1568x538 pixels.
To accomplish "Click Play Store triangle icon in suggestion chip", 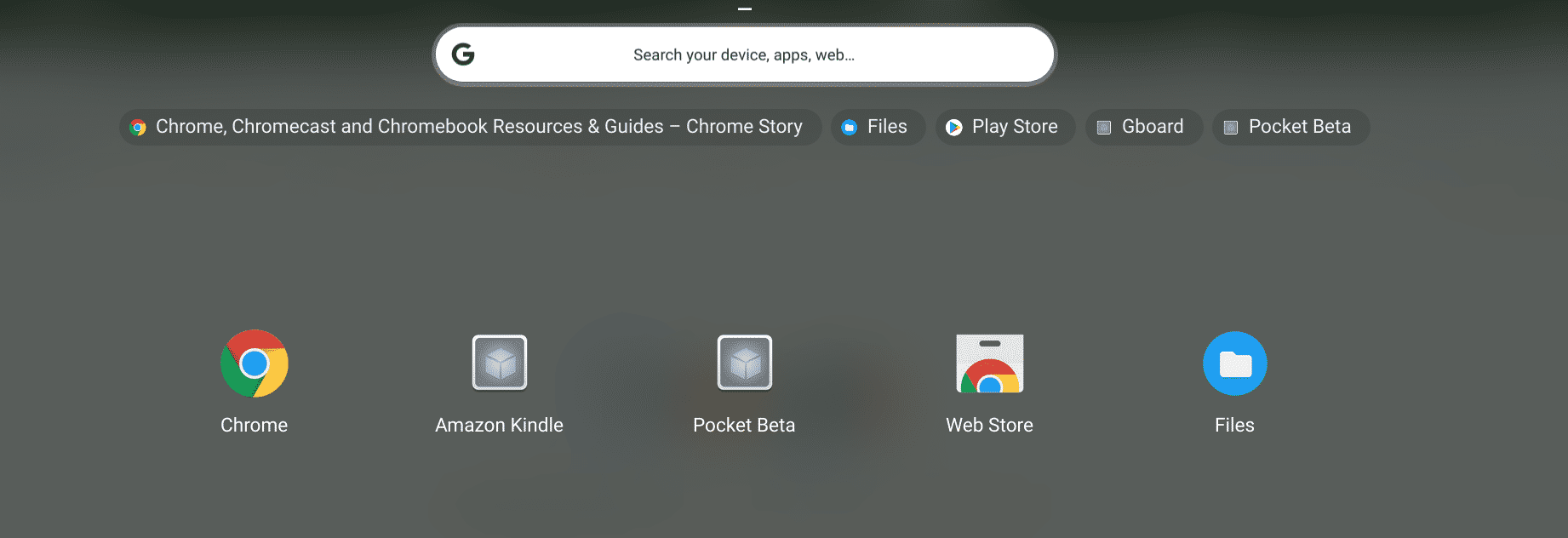I will coord(954,127).
